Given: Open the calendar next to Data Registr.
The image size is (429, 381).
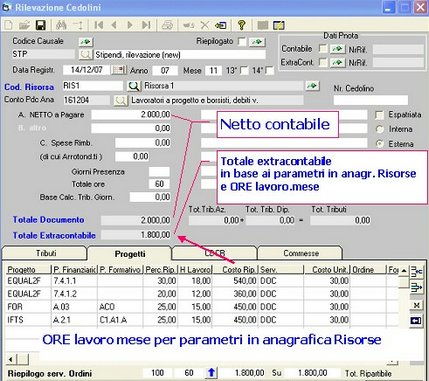Looking at the screenshot, I should pyautogui.click(x=119, y=70).
